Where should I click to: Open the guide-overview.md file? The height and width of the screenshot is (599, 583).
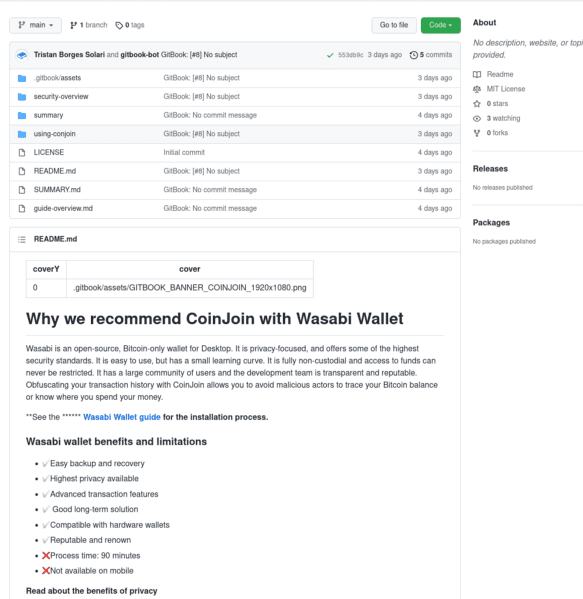(63, 209)
